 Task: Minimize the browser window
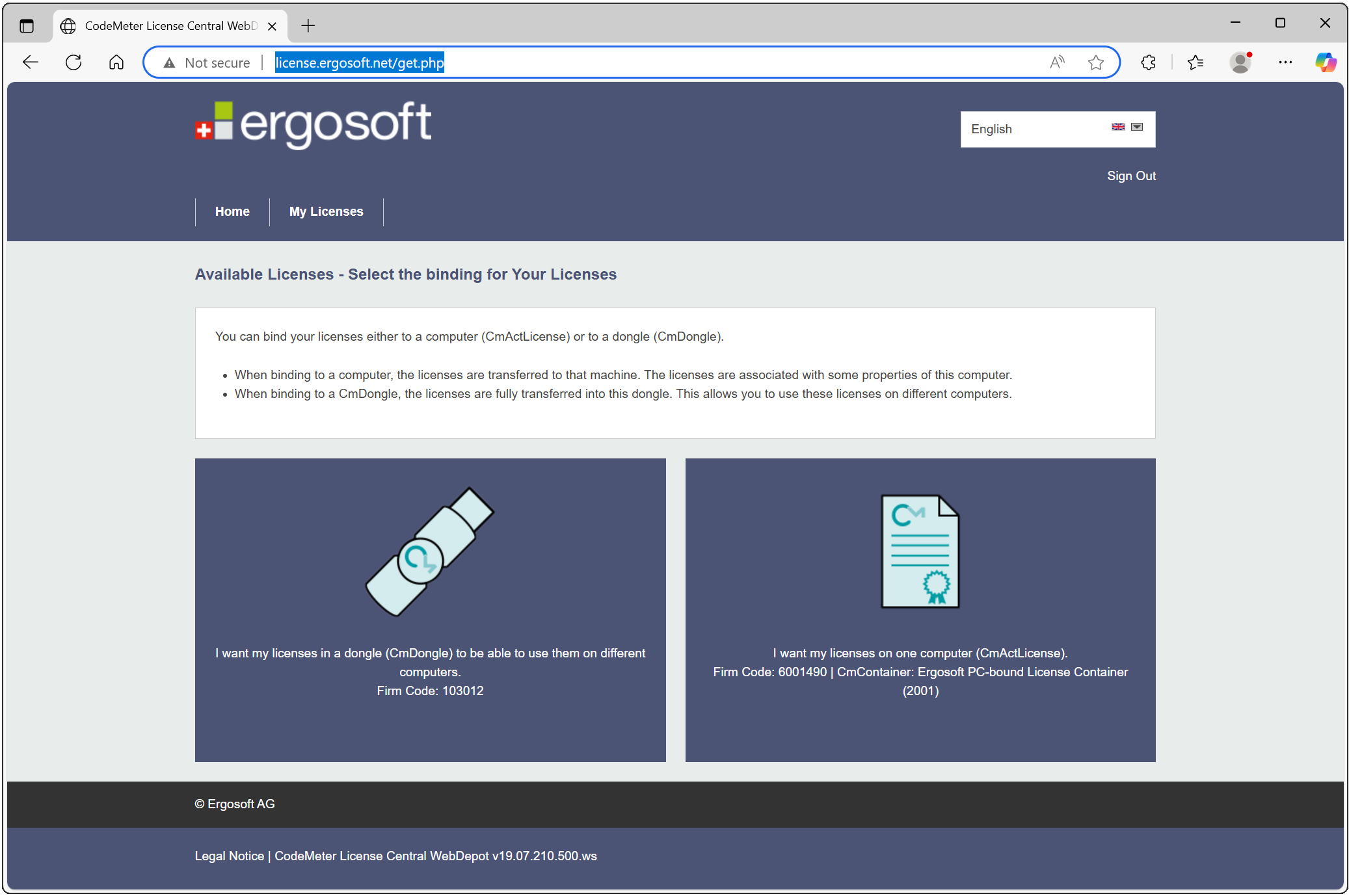1235,23
